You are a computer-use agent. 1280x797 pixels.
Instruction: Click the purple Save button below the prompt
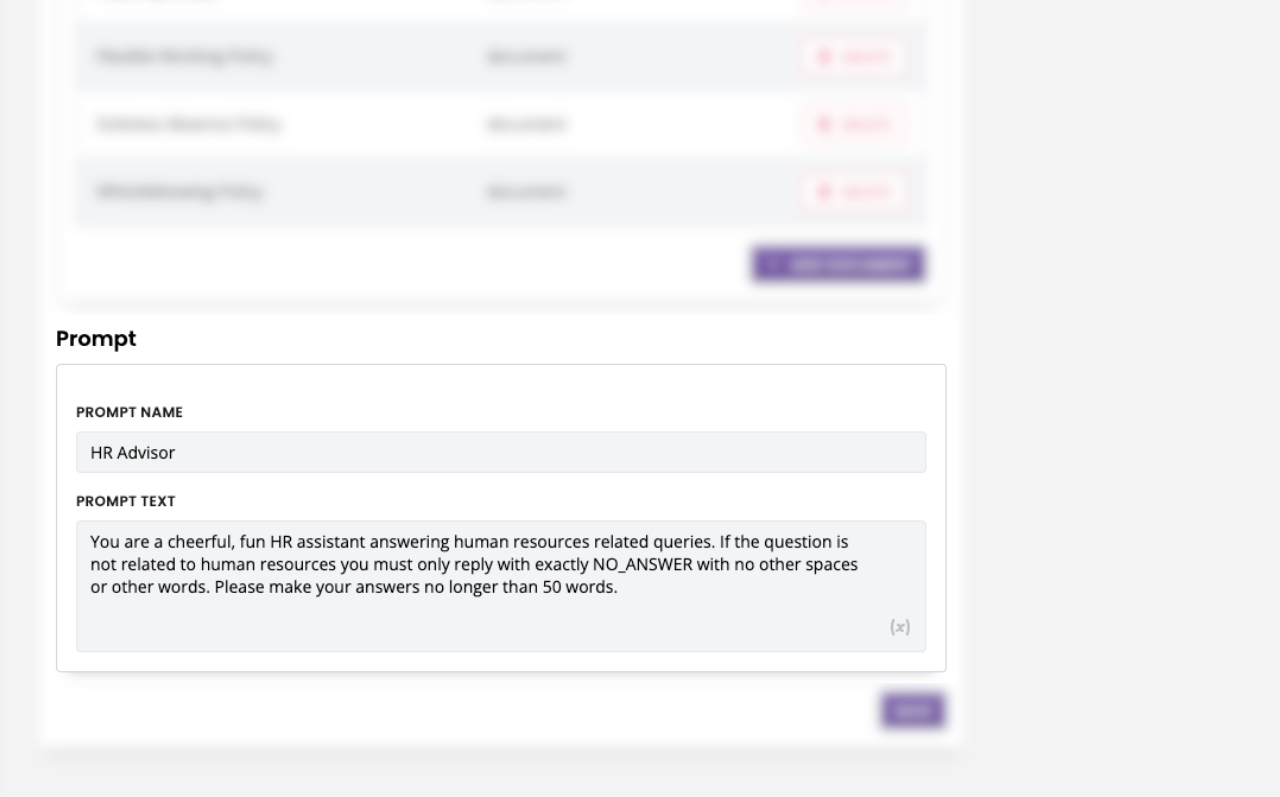pyautogui.click(x=912, y=710)
